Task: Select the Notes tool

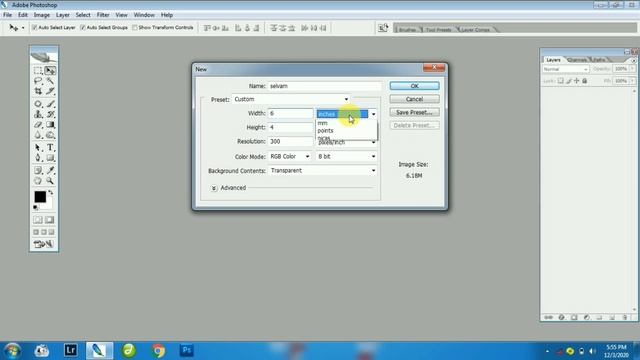Action: (38, 170)
